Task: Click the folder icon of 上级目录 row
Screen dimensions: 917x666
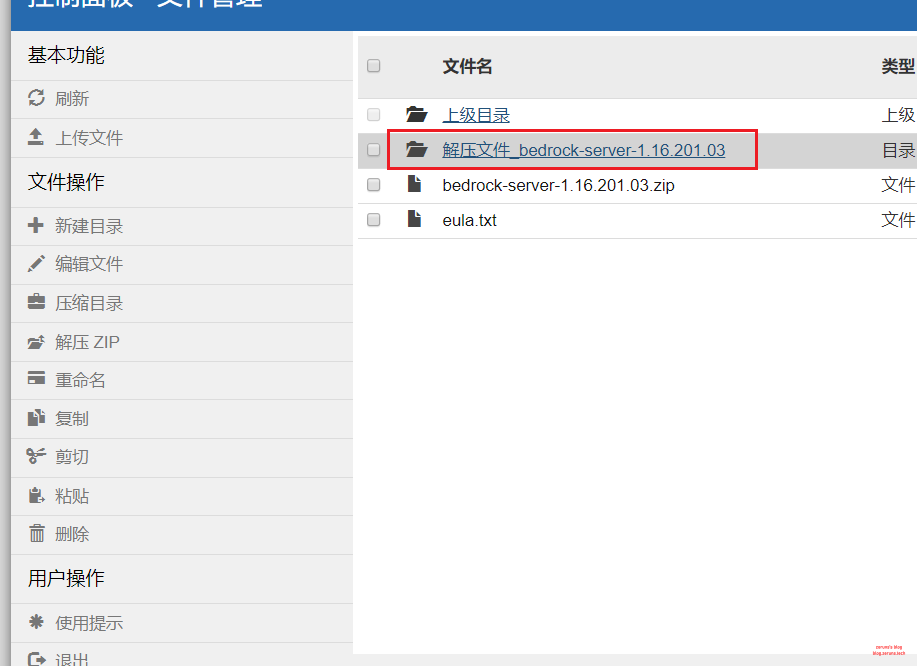Action: click(x=416, y=114)
